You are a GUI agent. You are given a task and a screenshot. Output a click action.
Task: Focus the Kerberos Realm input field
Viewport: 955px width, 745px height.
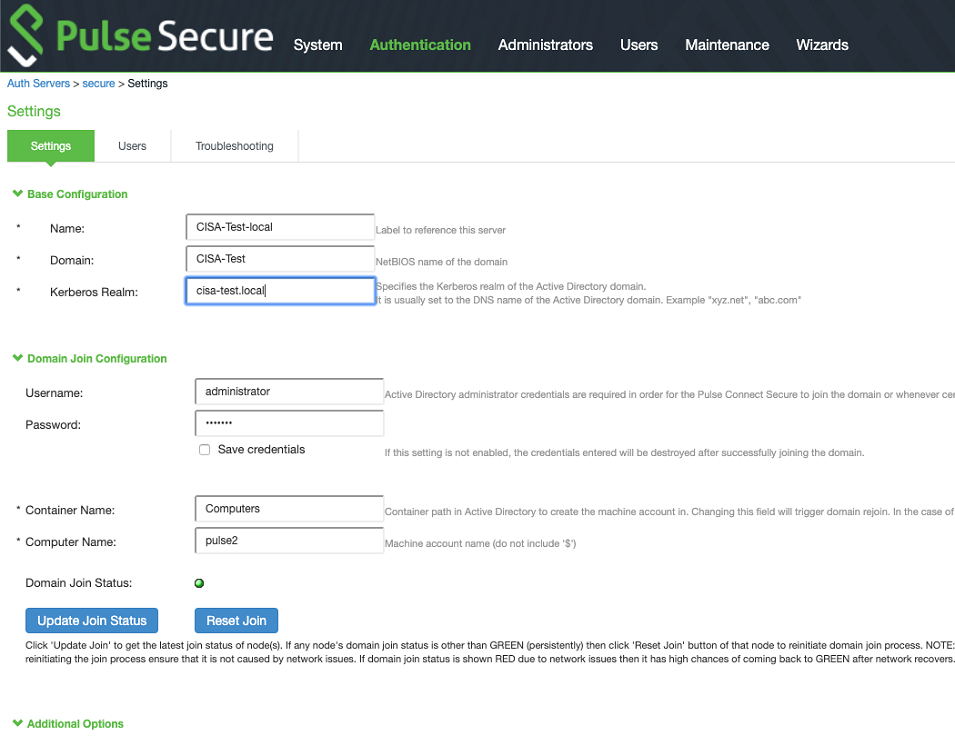(x=280, y=291)
